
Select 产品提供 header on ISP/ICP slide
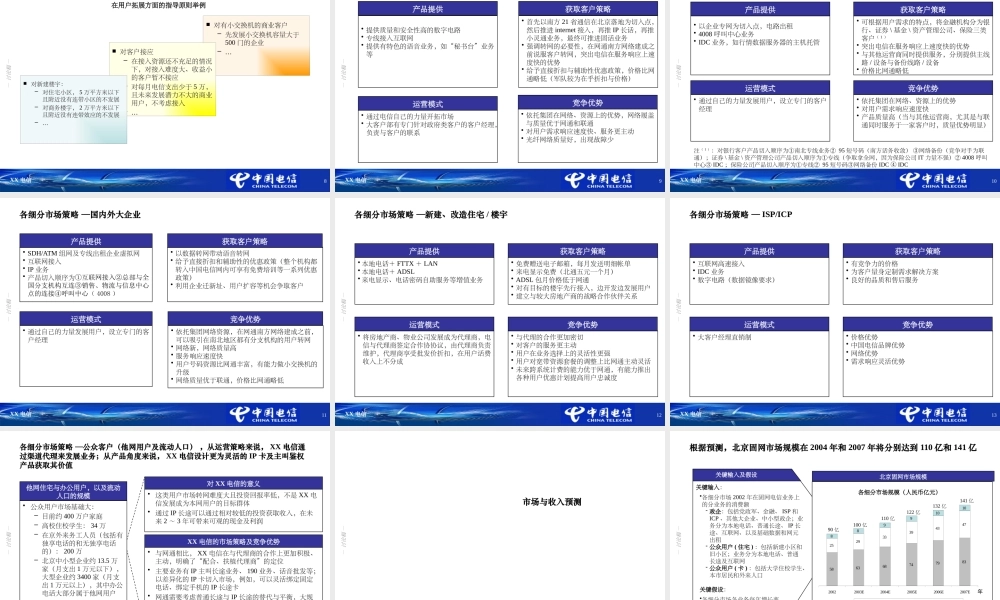(x=759, y=251)
